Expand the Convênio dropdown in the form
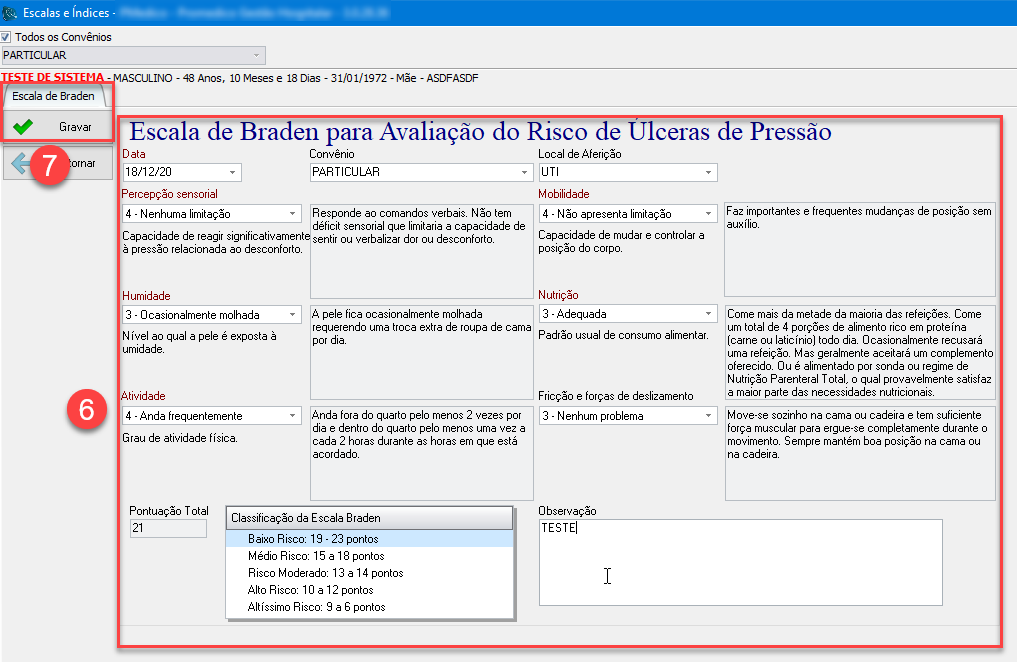Image resolution: width=1017 pixels, height=662 pixels. [x=522, y=172]
